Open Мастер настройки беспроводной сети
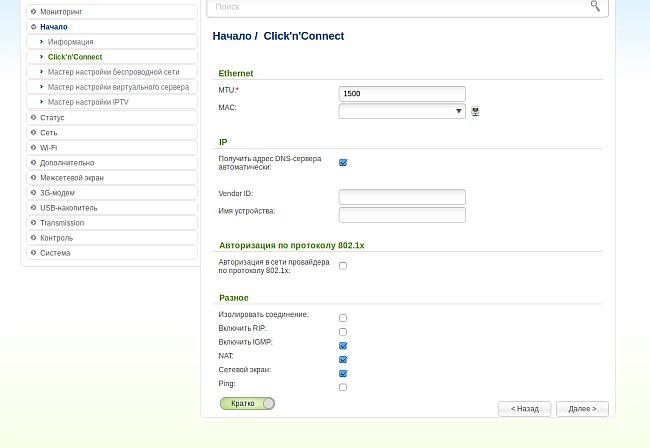Image resolution: width=650 pixels, height=448 pixels. (x=113, y=72)
